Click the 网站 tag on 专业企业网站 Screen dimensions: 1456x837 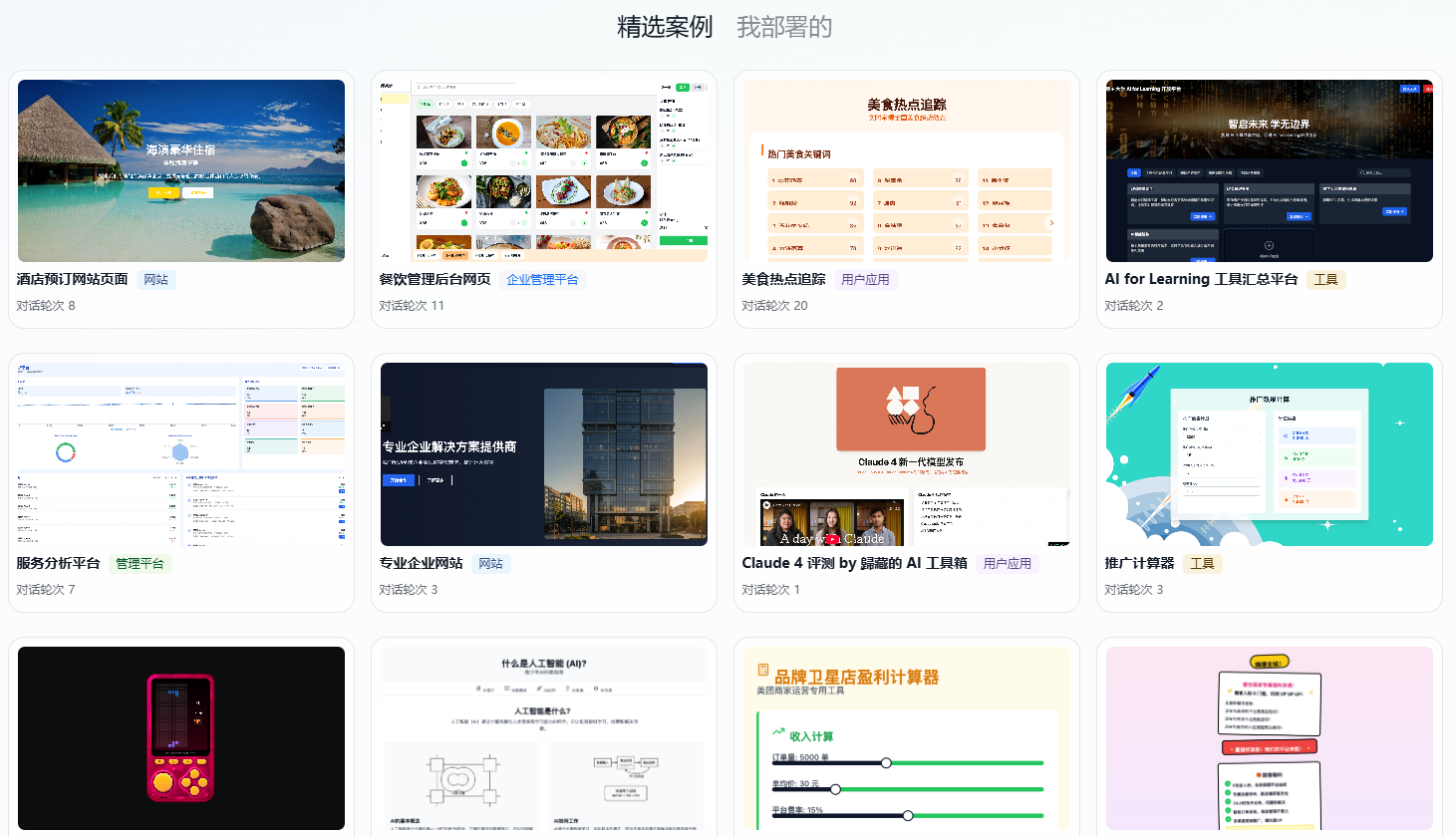[490, 563]
